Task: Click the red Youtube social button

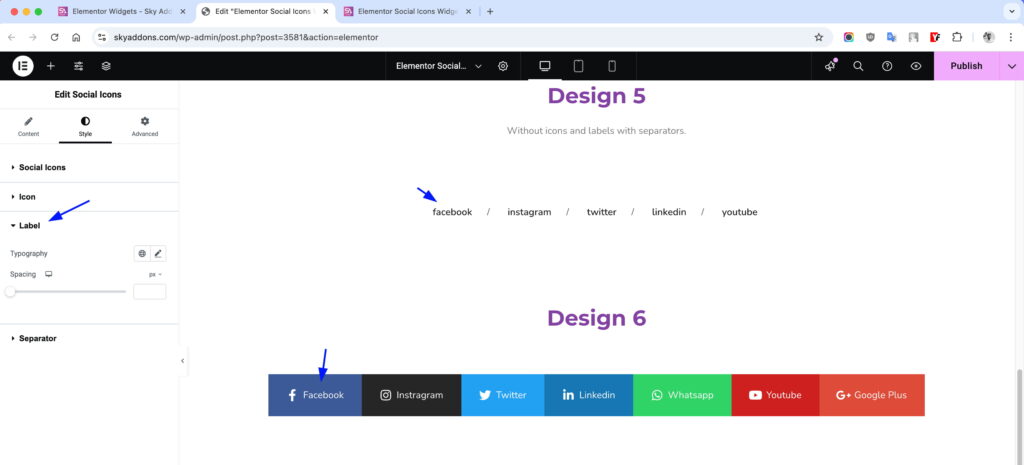Action: click(x=775, y=395)
